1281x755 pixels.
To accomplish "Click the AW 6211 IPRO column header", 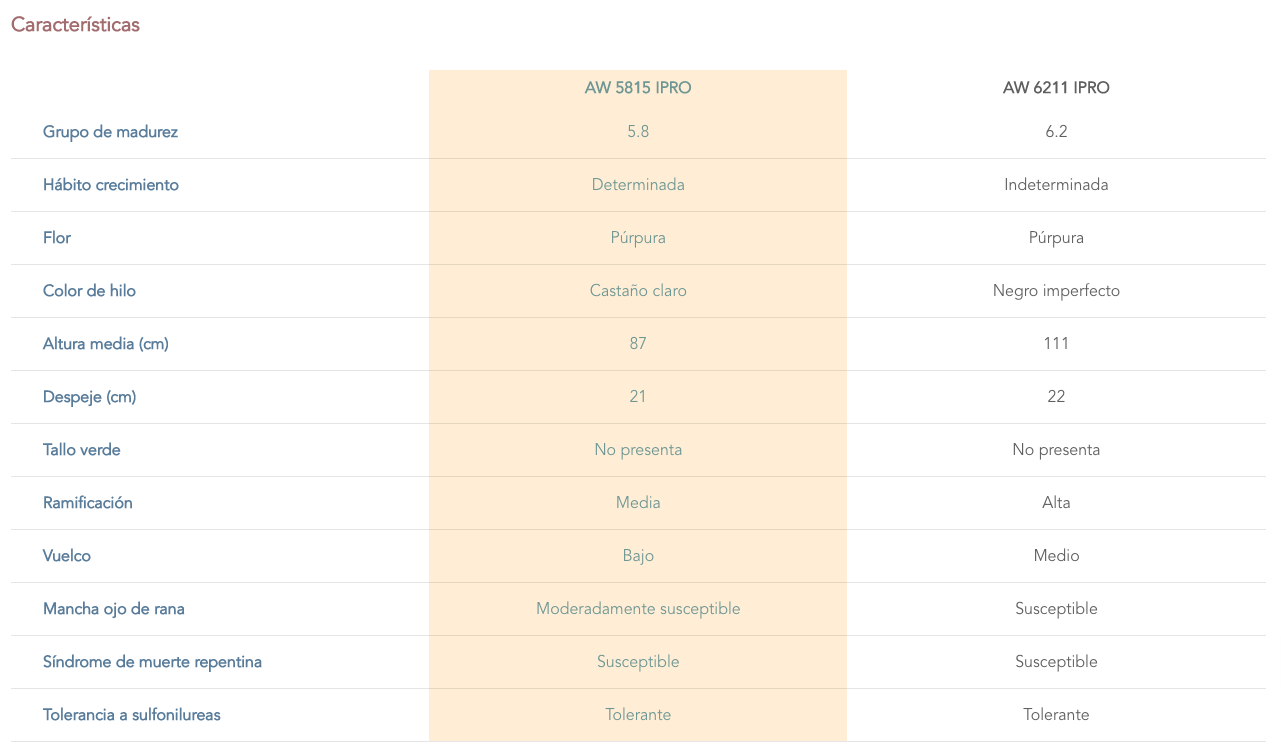I will pos(1056,88).
